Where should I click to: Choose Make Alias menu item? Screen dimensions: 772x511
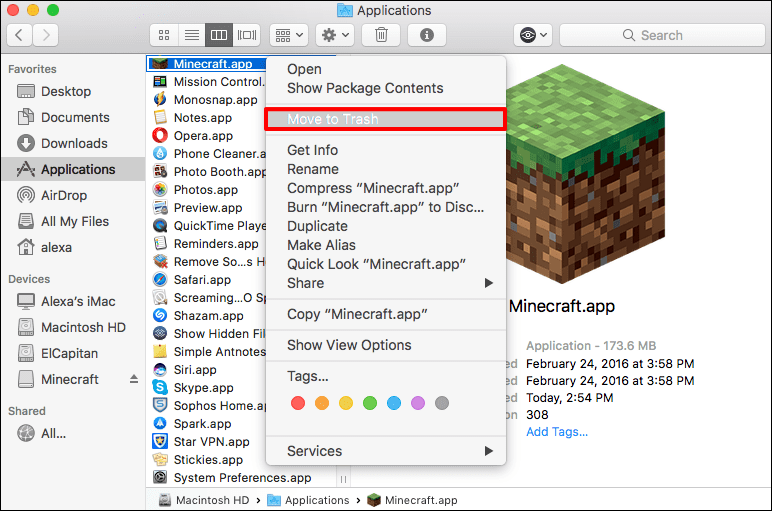point(386,245)
